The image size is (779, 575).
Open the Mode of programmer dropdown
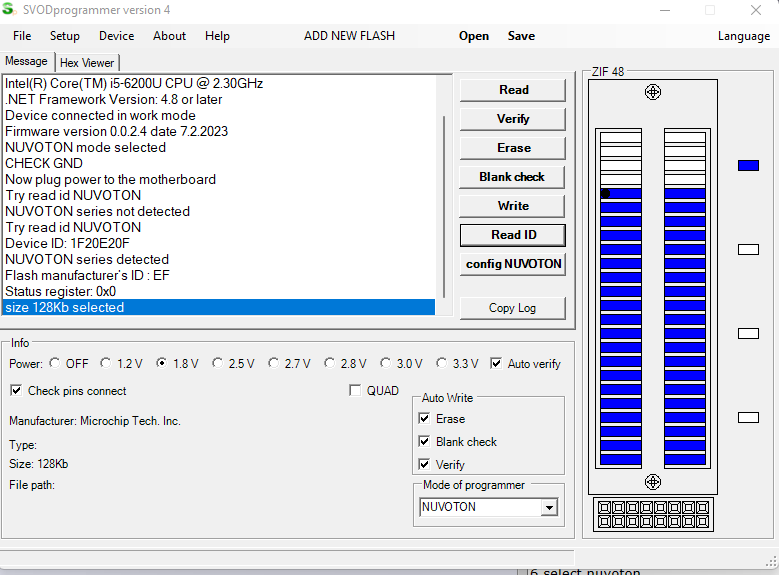548,508
